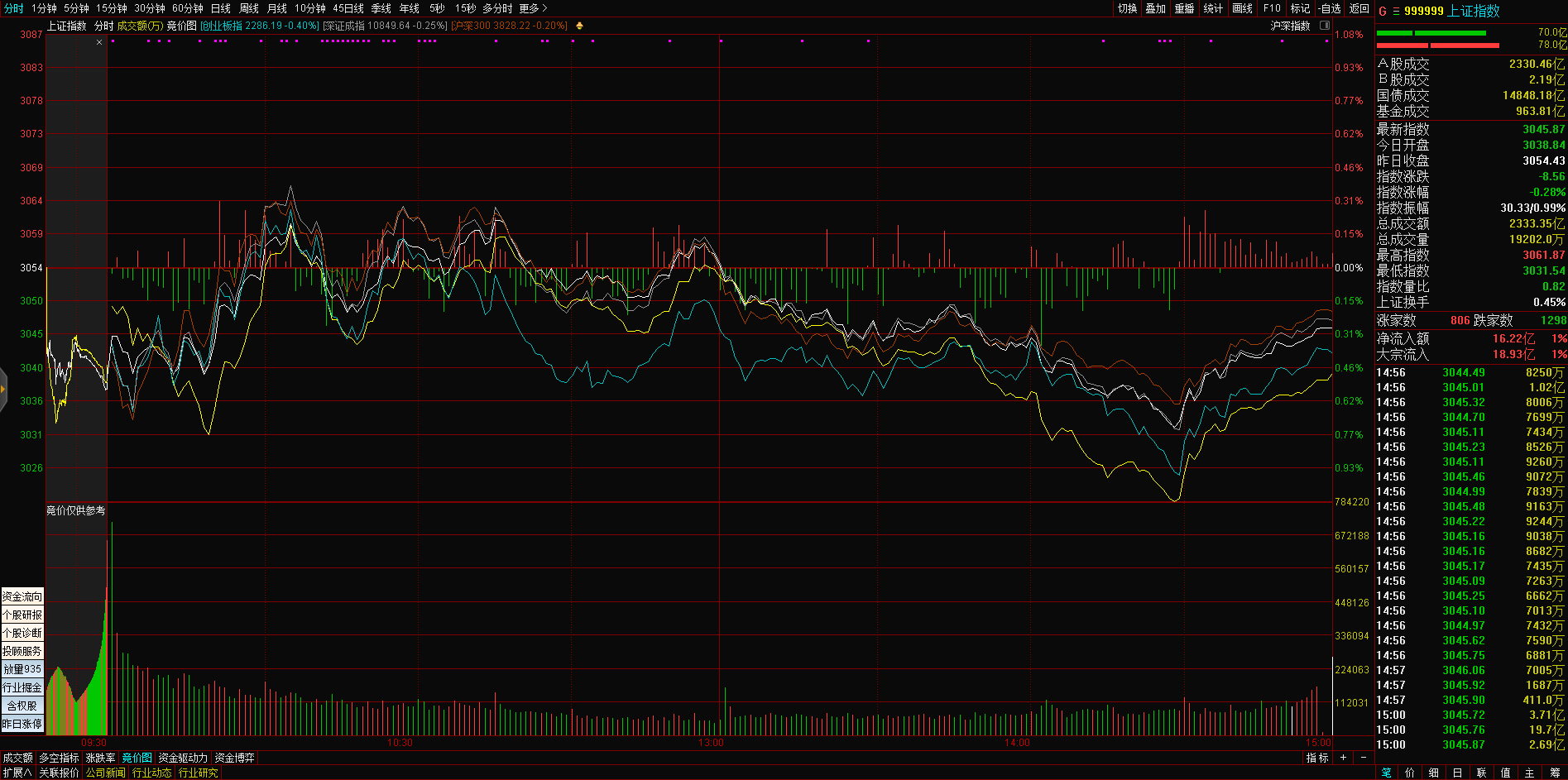Image resolution: width=1568 pixels, height=780 pixels.
Task: Click the orange left-edge panel arrow
Action: click(3, 389)
